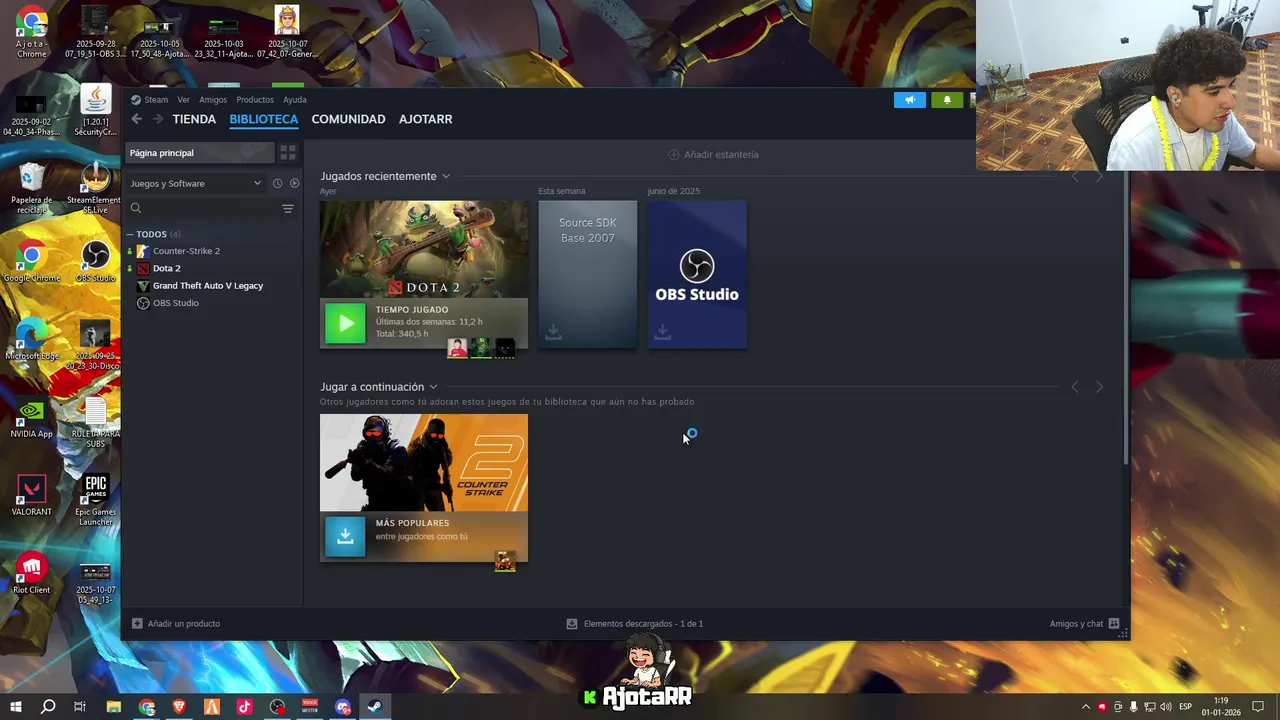Open the Counter-Strike 2 cover artwork
1280x720 pixels.
[x=424, y=463]
